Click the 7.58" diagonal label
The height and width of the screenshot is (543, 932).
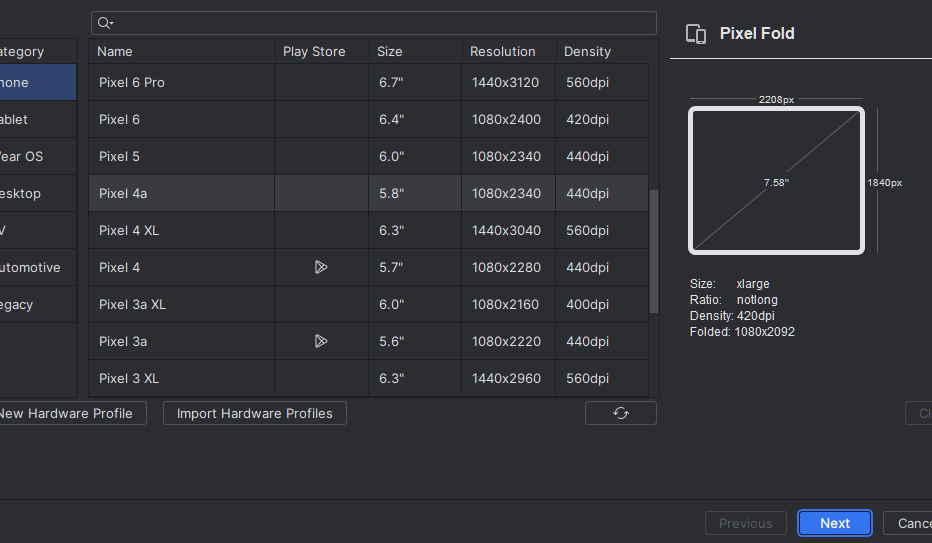point(776,182)
